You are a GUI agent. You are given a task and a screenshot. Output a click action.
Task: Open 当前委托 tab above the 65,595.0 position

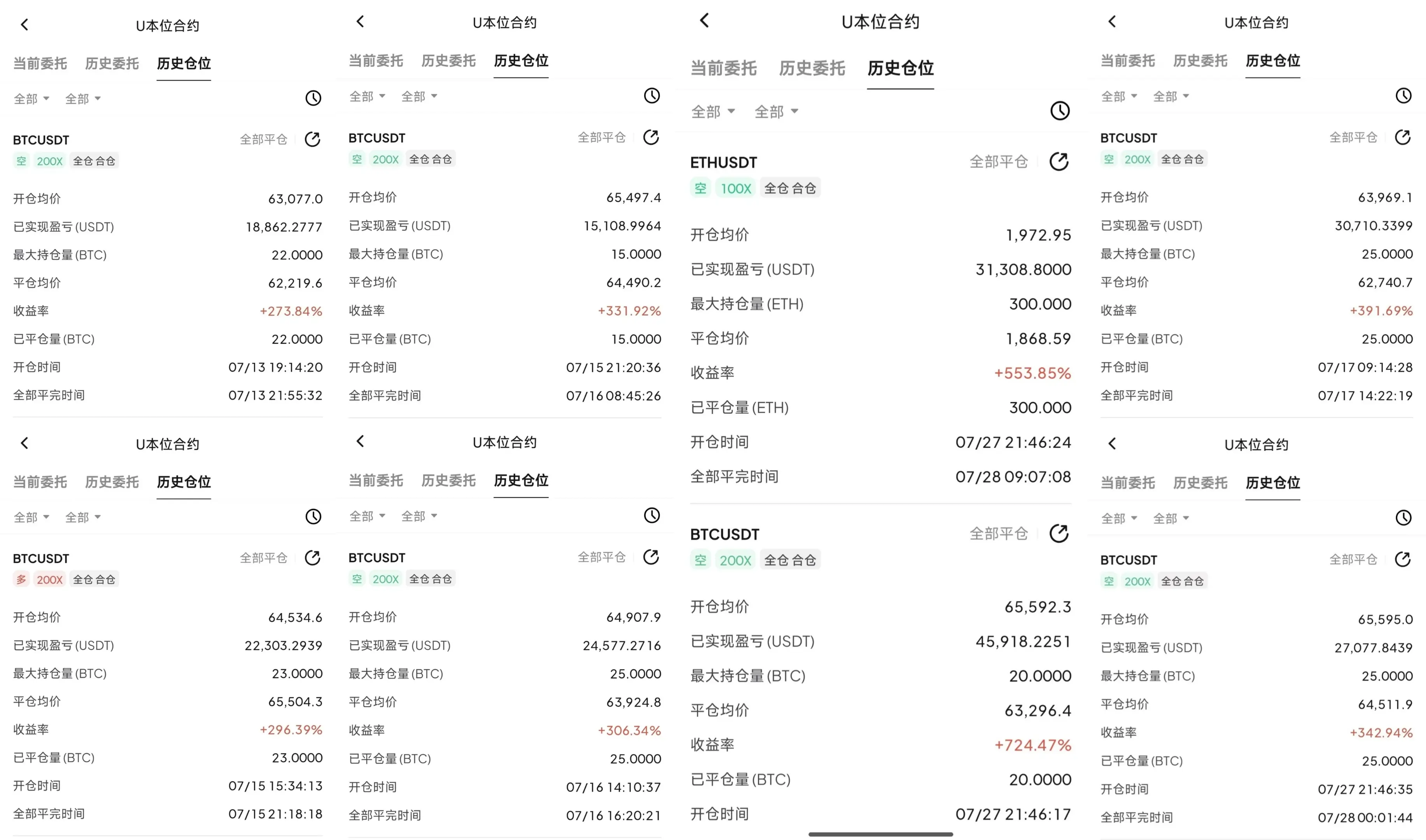(x=1128, y=483)
